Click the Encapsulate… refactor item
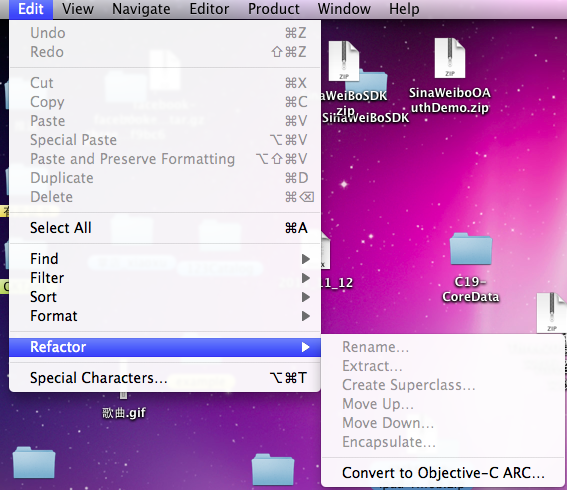Image resolution: width=567 pixels, height=490 pixels. pos(443,442)
